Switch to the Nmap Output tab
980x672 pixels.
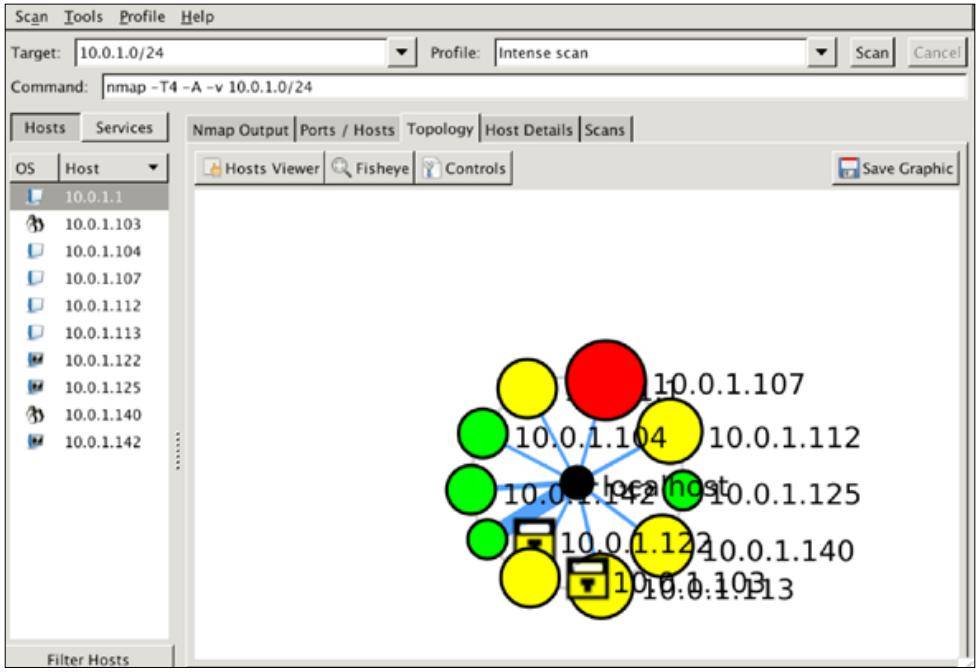tap(240, 130)
